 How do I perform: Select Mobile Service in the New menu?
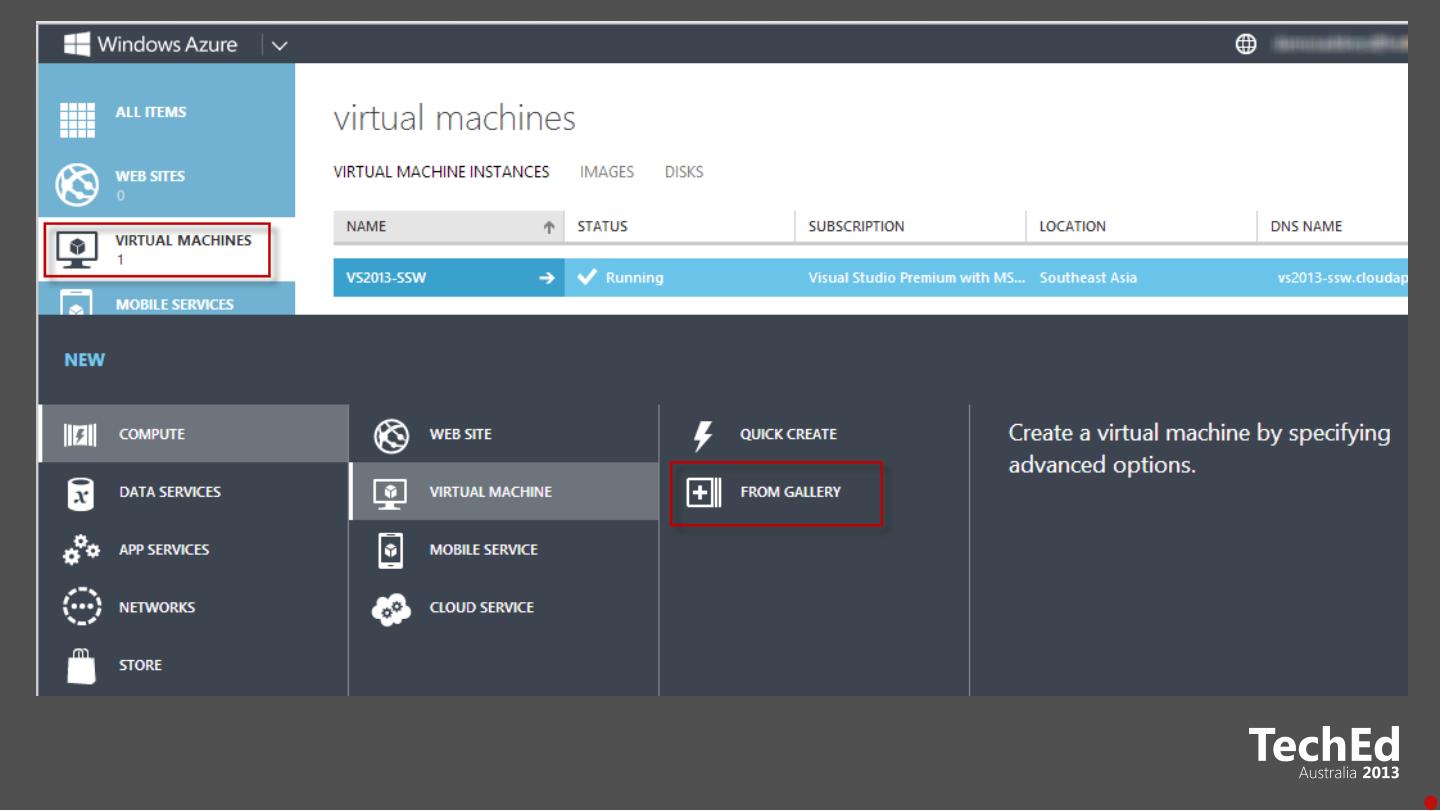(483, 550)
